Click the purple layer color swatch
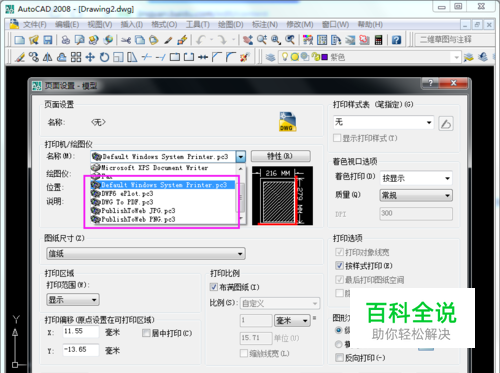The image size is (500, 373). pos(324,57)
